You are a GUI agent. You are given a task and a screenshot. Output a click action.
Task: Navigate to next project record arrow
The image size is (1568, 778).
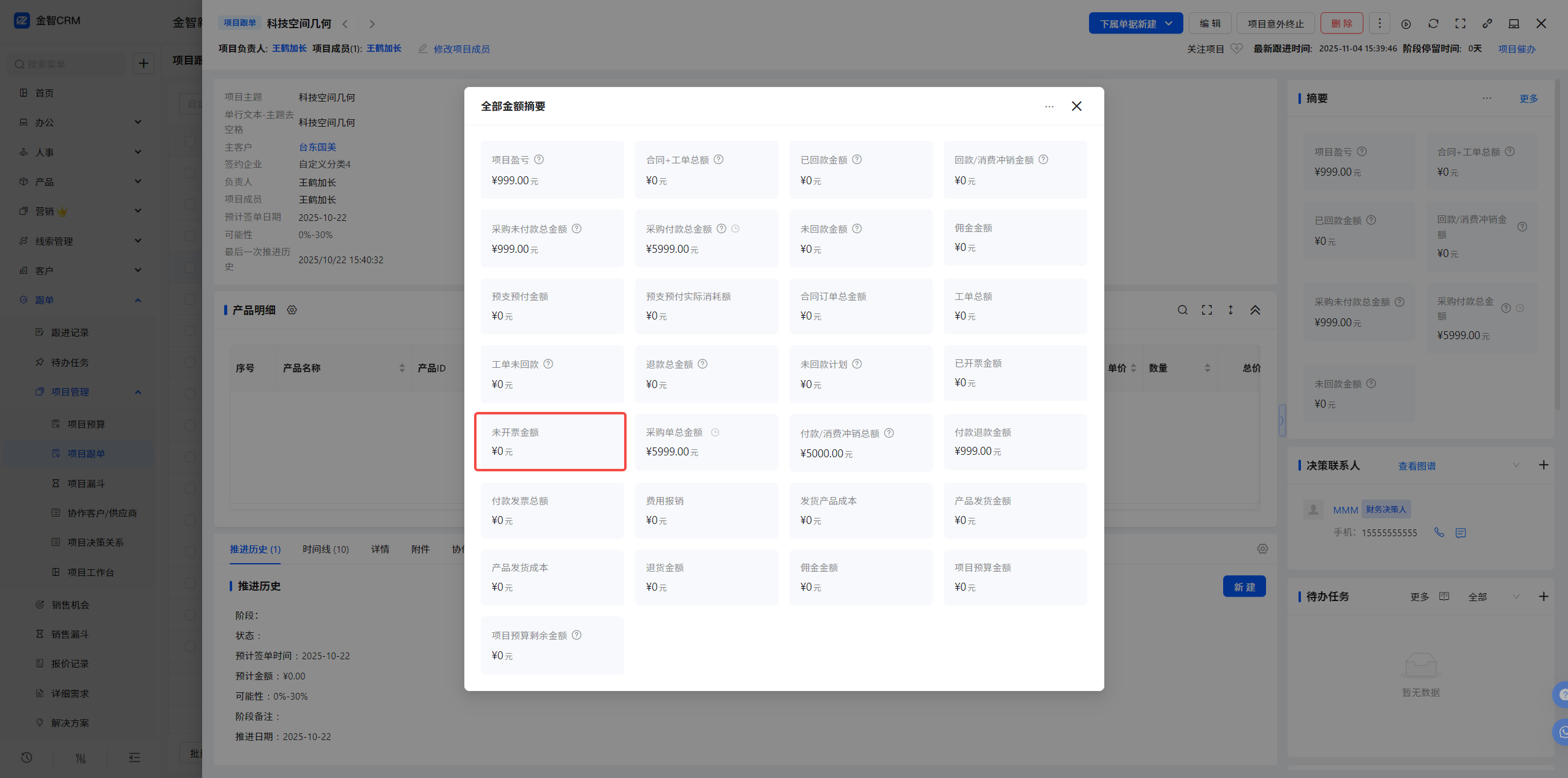[x=372, y=24]
